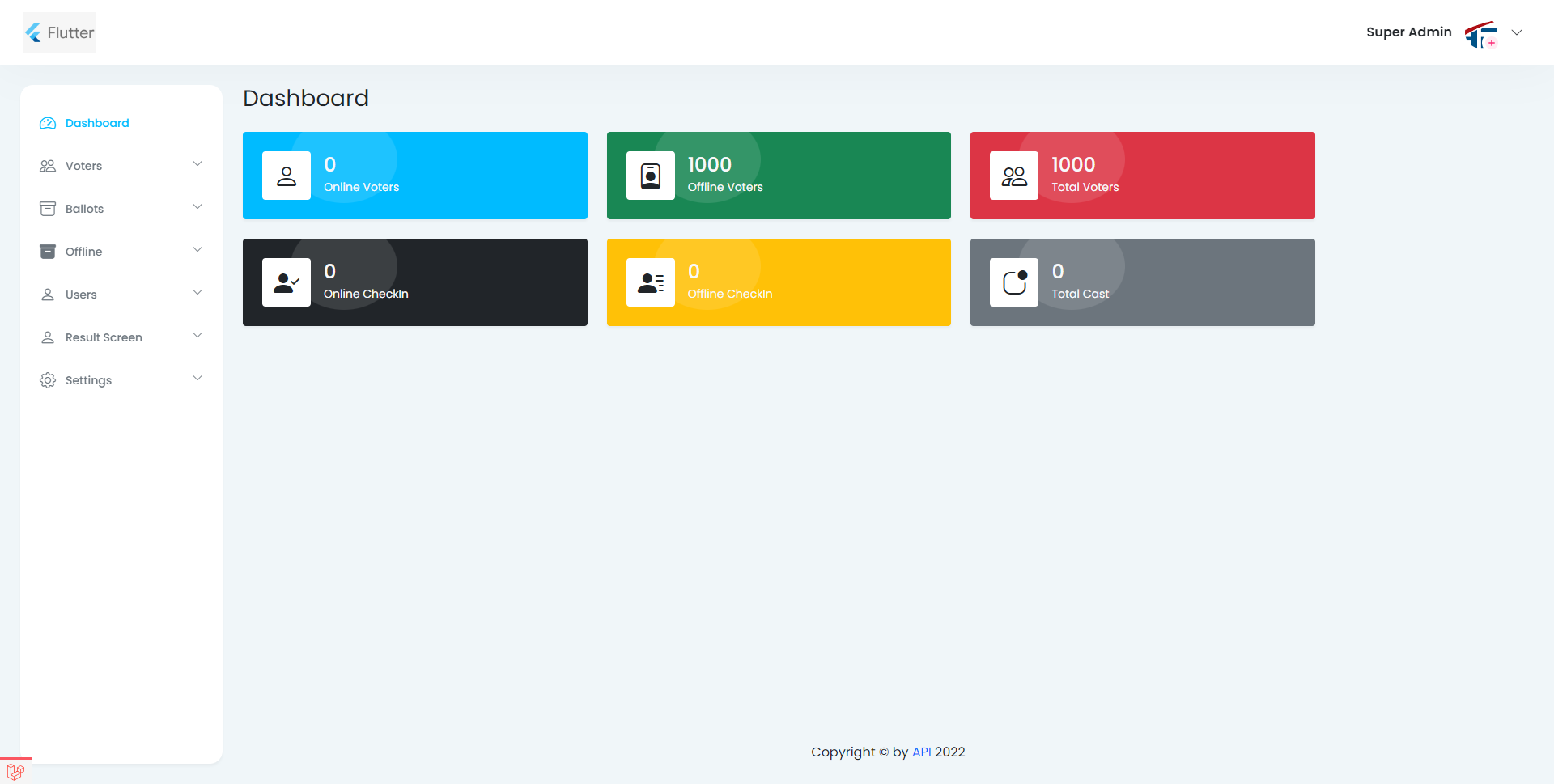The image size is (1554, 784).
Task: Click the Voters people icon in sidebar
Action: (x=48, y=166)
